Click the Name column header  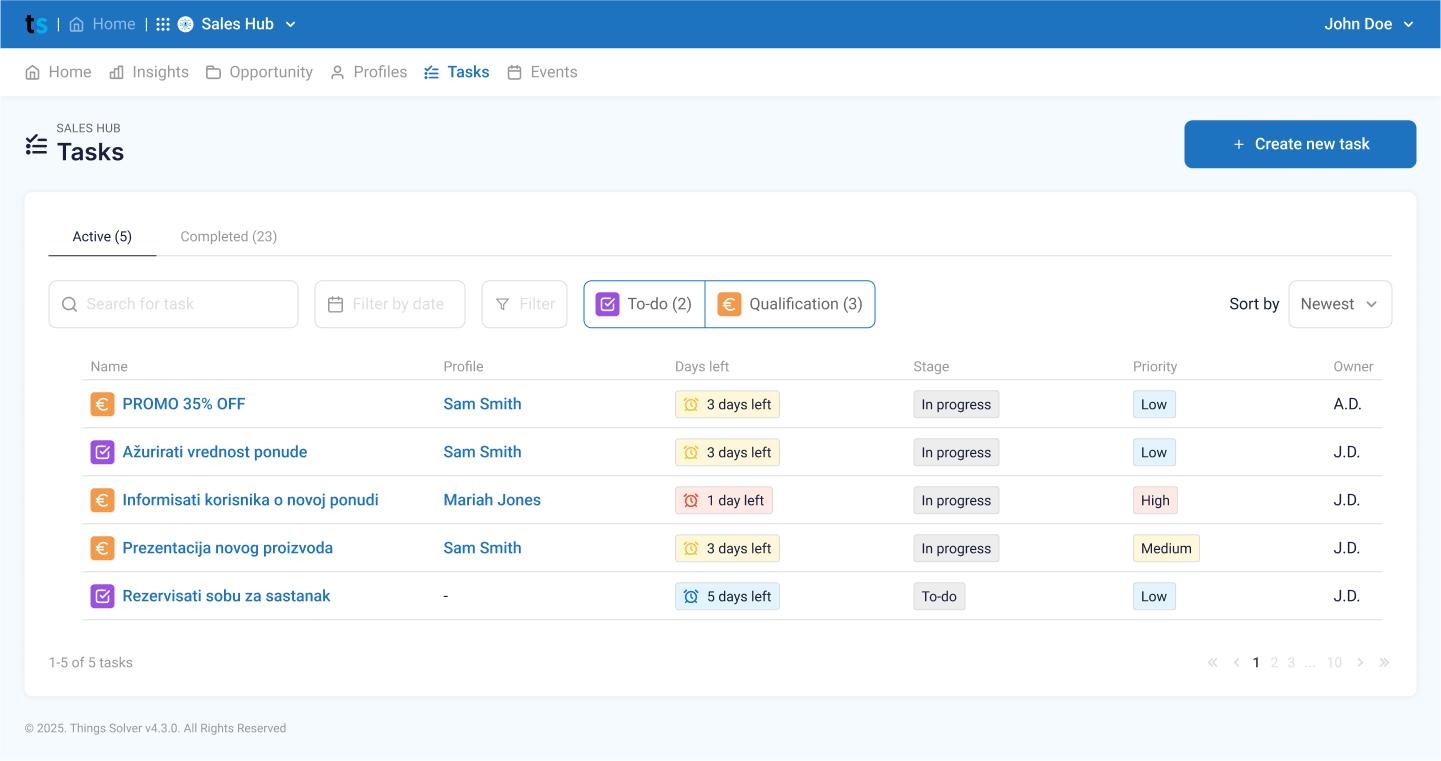[109, 367]
